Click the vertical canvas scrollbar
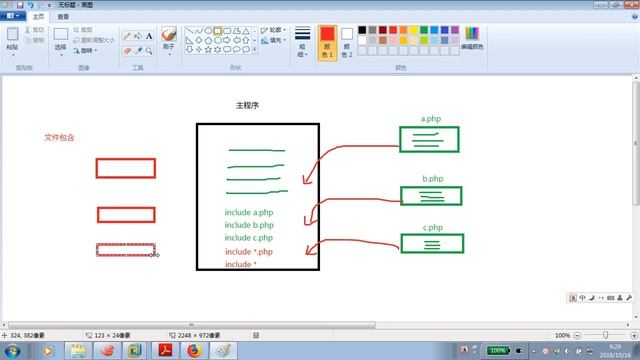This screenshot has height=360, width=640. click(x=636, y=144)
